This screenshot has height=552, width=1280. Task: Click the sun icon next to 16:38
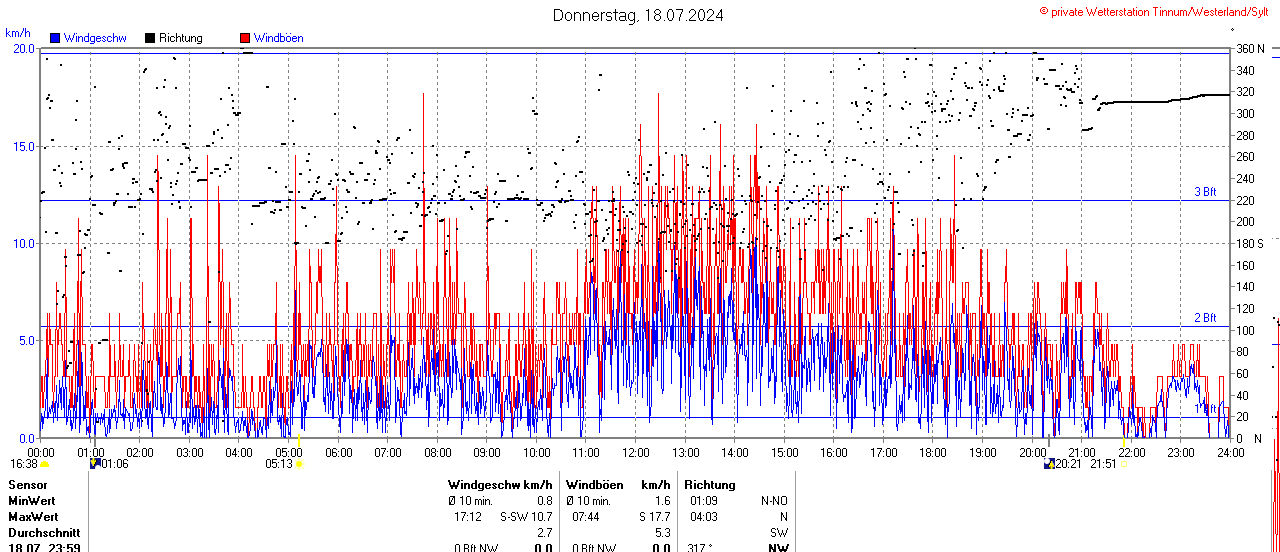pyautogui.click(x=45, y=464)
